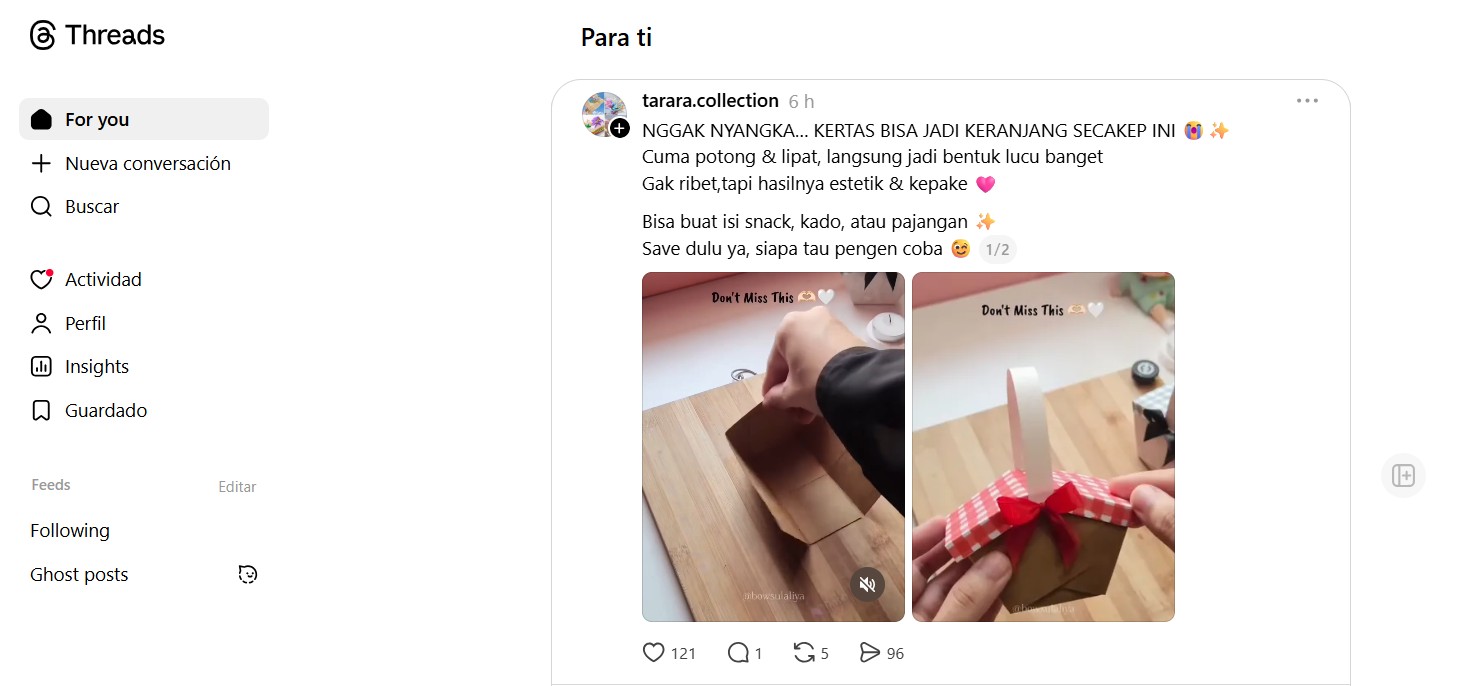Click the Threads logo icon
The height and width of the screenshot is (686, 1467).
(42, 35)
